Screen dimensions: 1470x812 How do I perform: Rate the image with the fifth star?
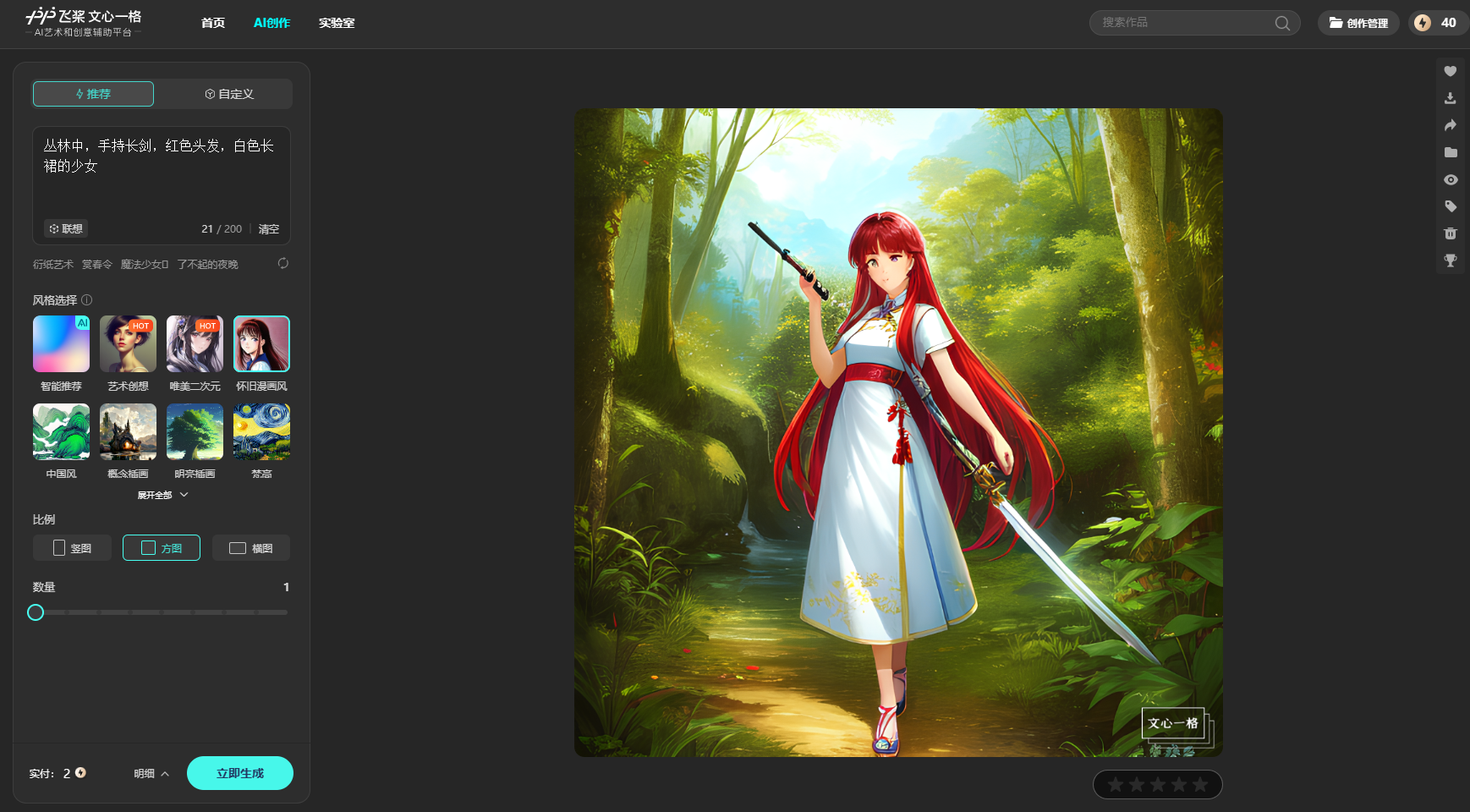[x=1200, y=785]
